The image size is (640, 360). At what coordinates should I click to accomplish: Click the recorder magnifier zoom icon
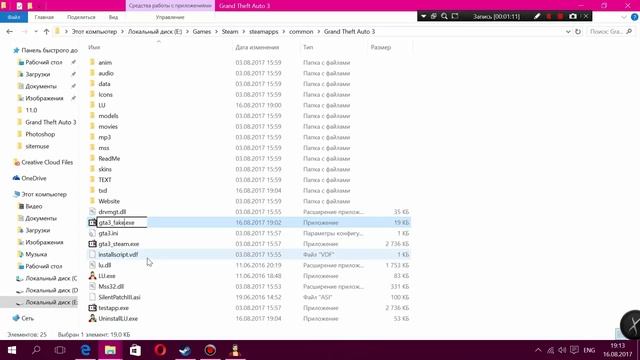[444, 16]
